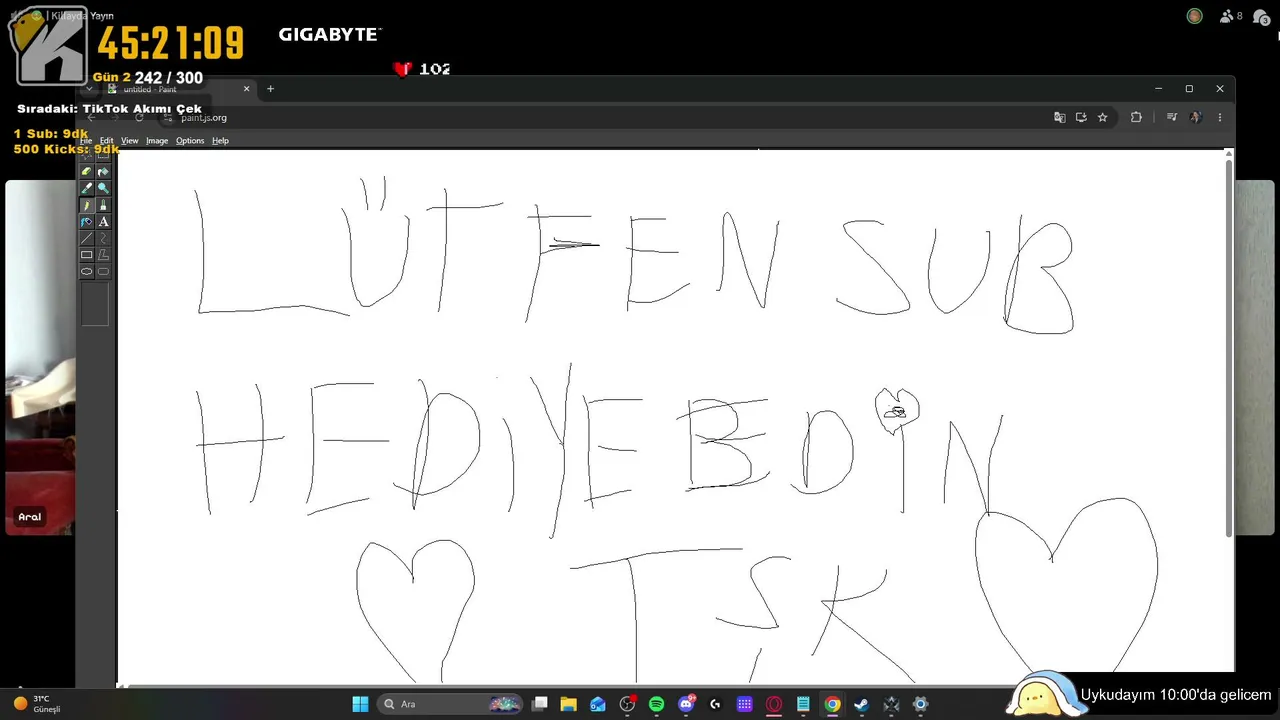Open Logitech G HUB from the taskbar
The image size is (1280, 720).
tap(715, 704)
